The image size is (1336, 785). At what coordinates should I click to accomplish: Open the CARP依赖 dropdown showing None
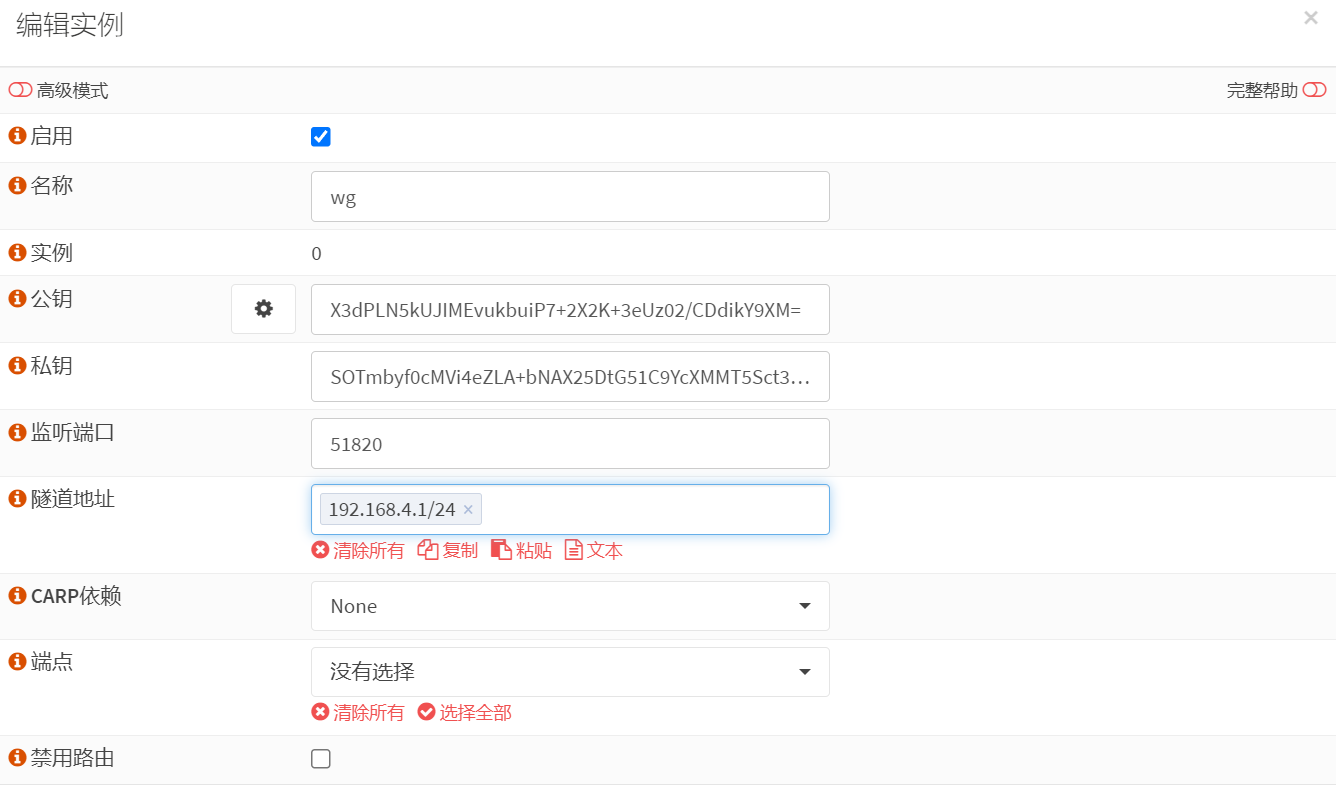(570, 606)
